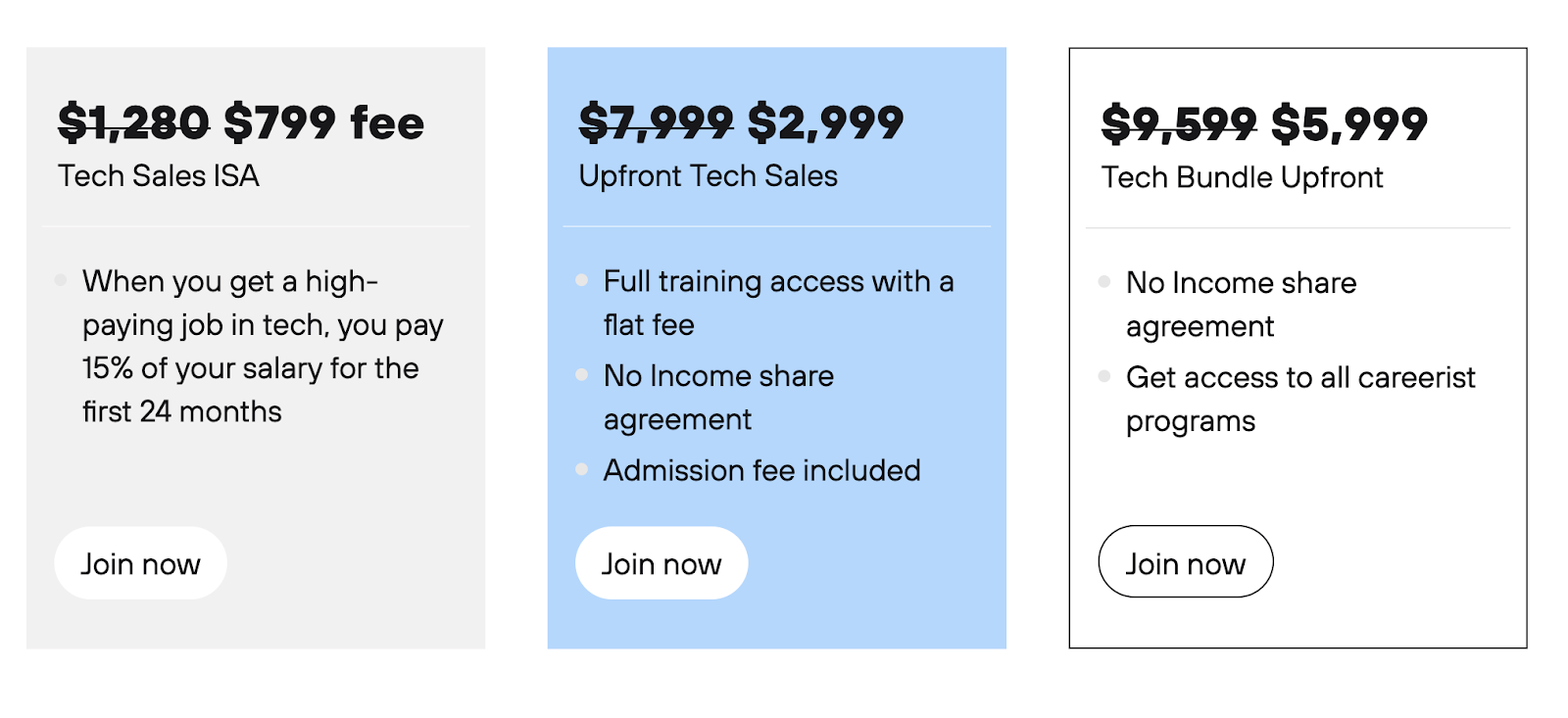Click Join now under Tech Bundle Upfront
This screenshot has height=718, width=1568.
click(x=1186, y=562)
